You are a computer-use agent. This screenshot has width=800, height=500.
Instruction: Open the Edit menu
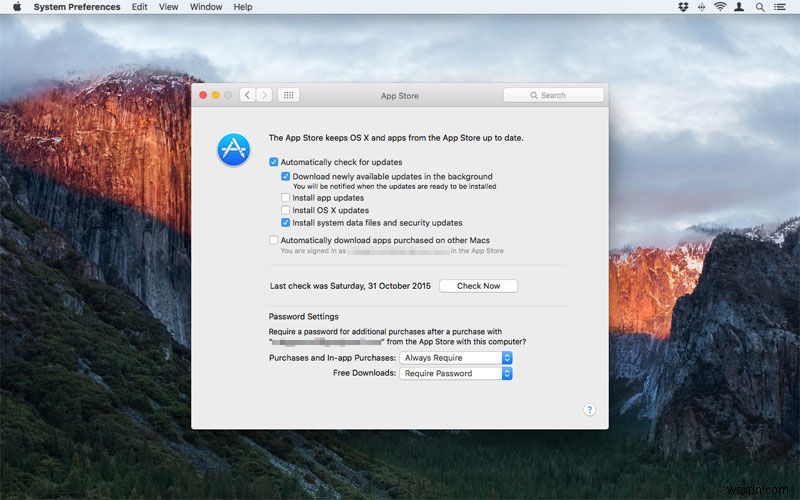point(139,7)
